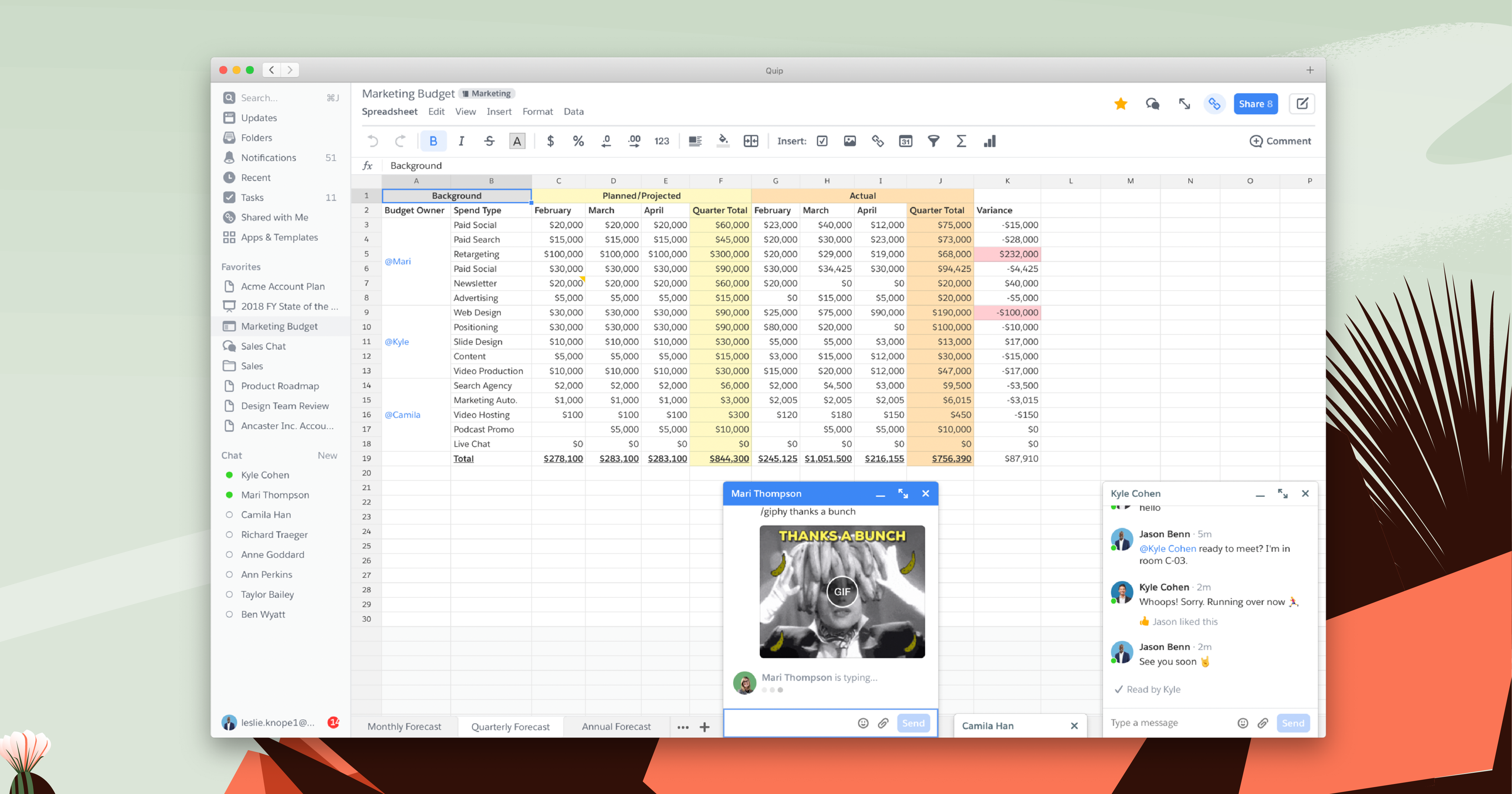Toggle the favorite star for this document
Screen dimensions: 1512x794
coord(1120,104)
